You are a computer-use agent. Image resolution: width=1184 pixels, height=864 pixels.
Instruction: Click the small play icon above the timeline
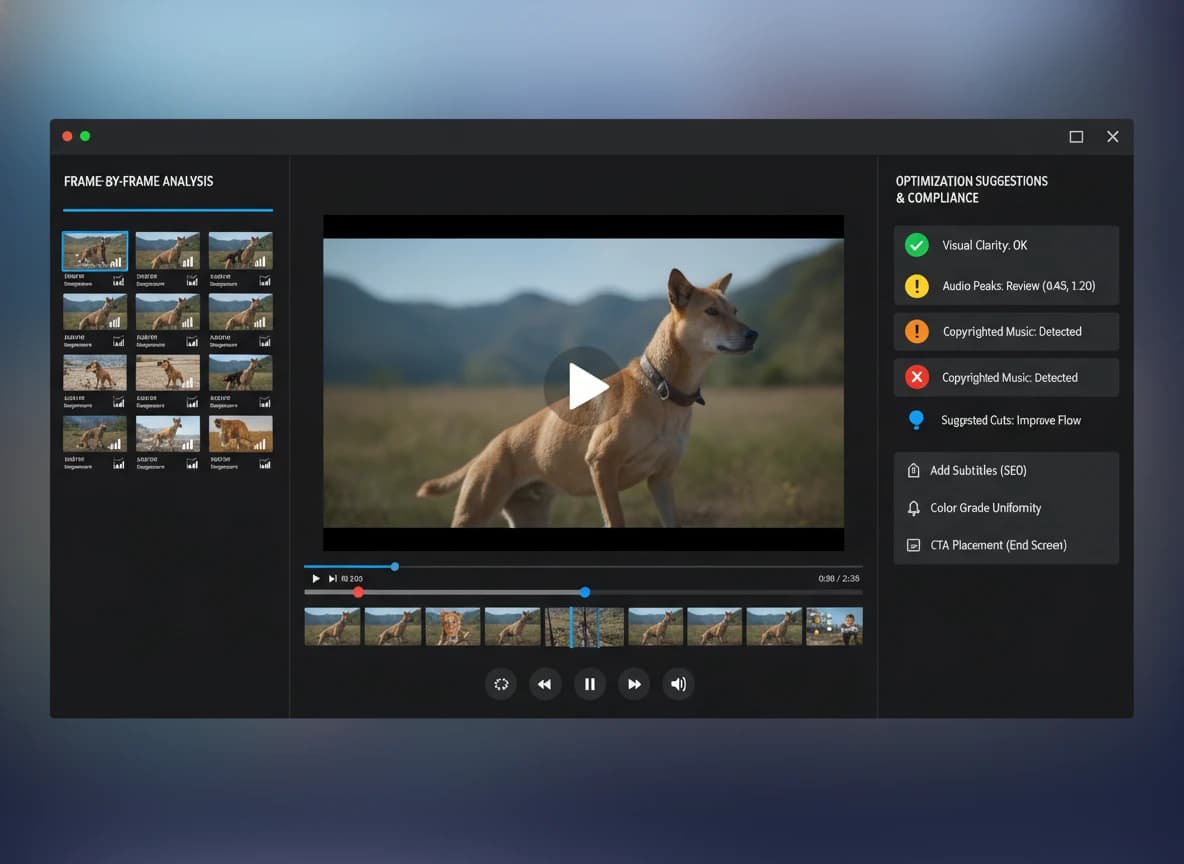coord(316,578)
